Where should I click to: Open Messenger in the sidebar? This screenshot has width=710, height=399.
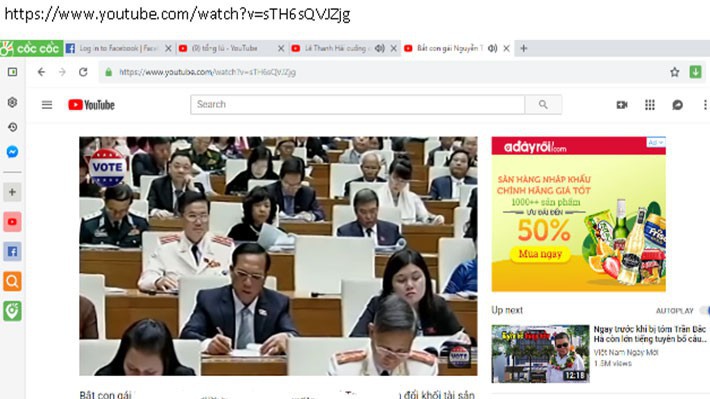pyautogui.click(x=12, y=152)
